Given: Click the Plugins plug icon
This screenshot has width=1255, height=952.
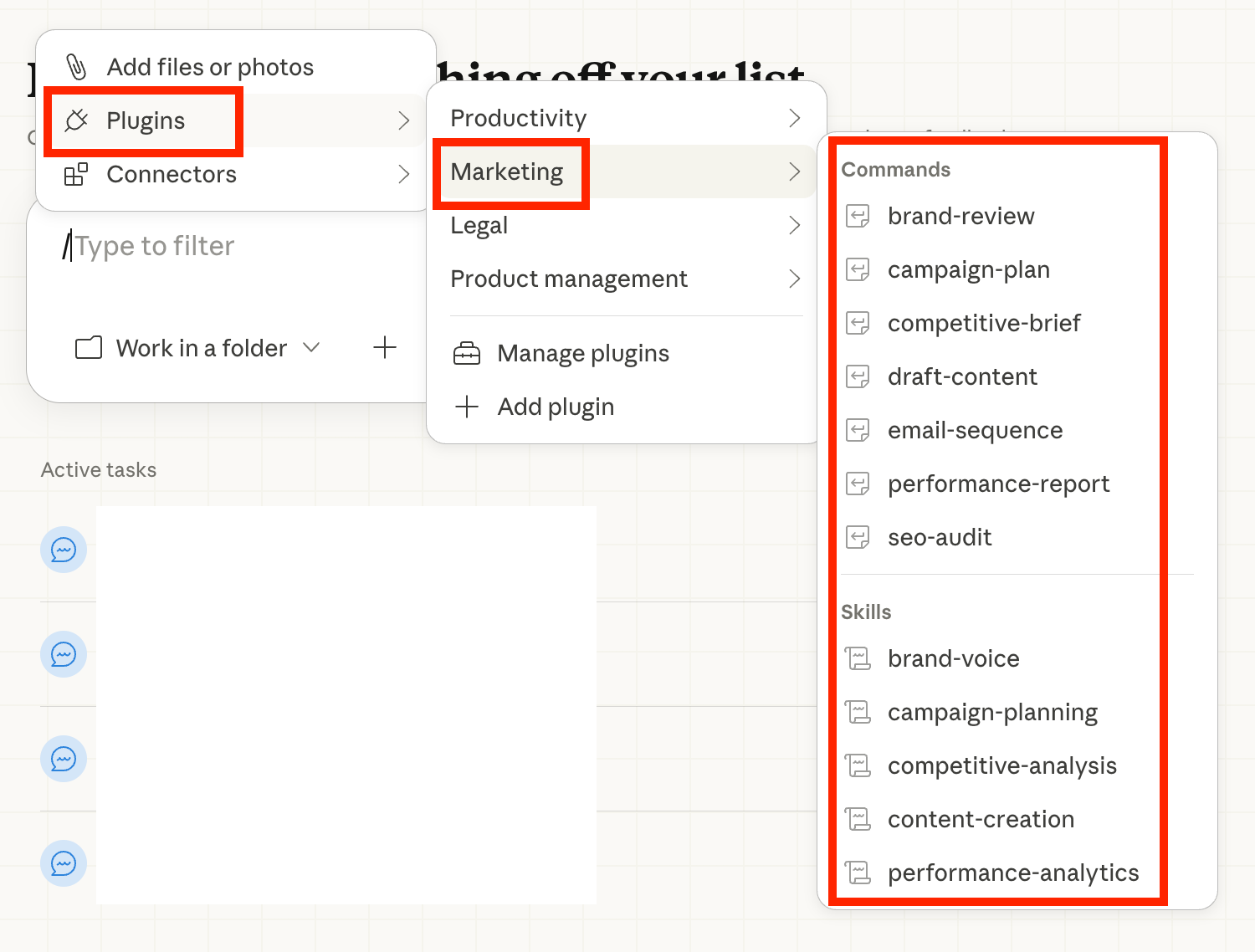Looking at the screenshot, I should (76, 120).
